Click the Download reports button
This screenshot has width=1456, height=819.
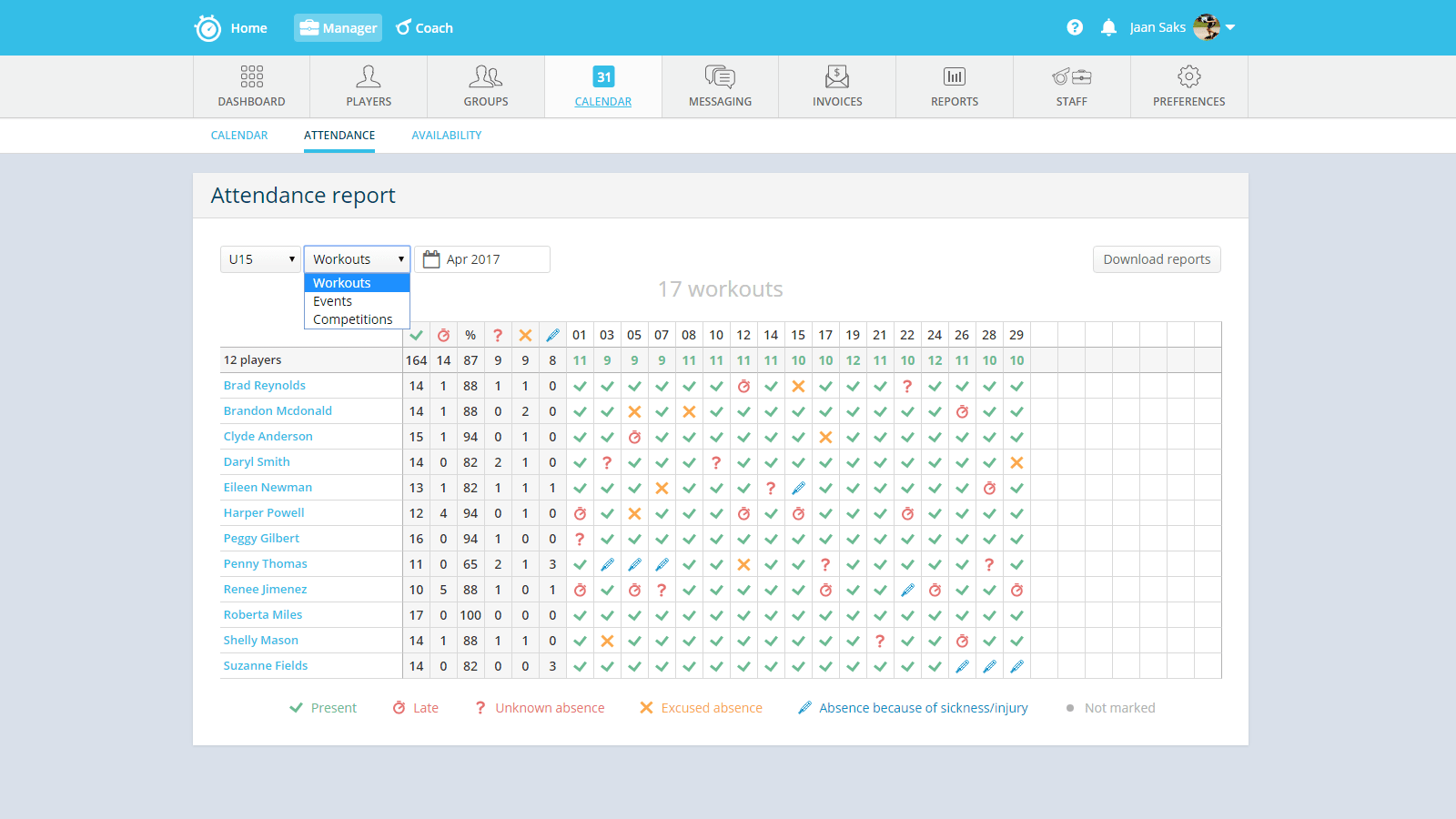(x=1157, y=259)
